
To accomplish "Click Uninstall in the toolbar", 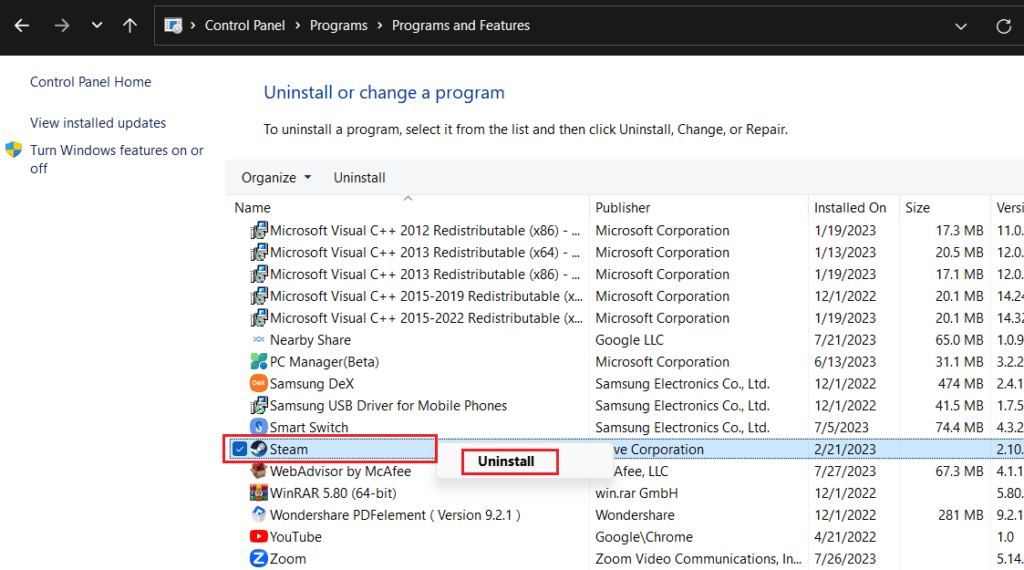I will [x=359, y=178].
